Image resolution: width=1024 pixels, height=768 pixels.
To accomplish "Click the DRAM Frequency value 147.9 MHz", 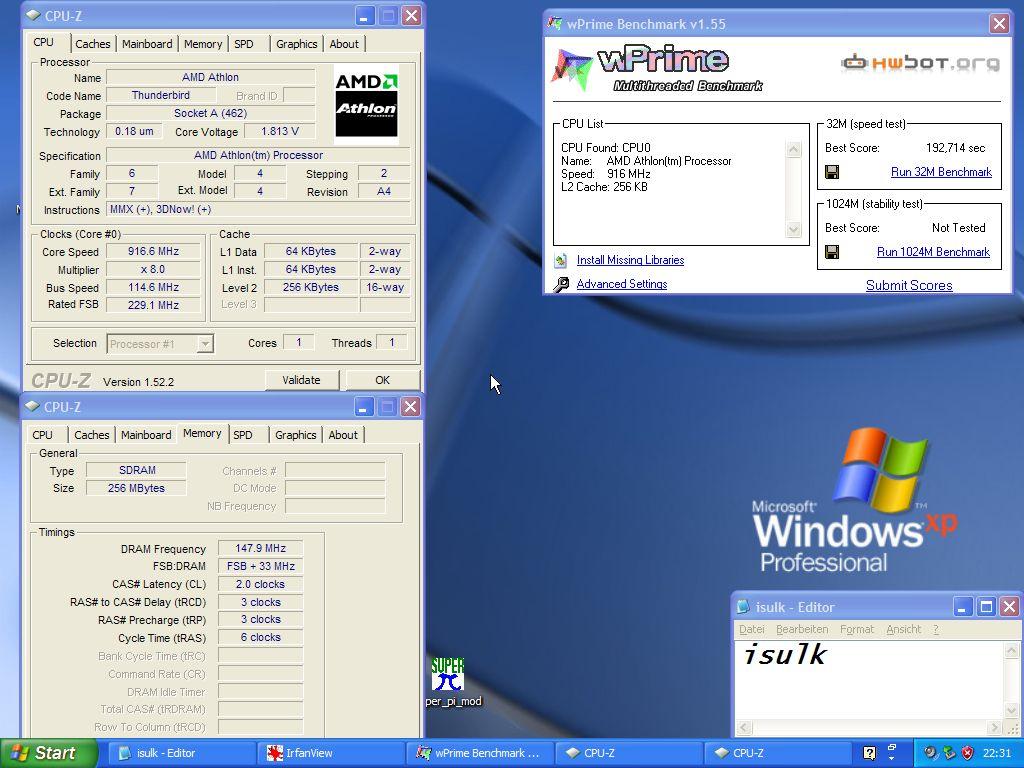I will 261,549.
